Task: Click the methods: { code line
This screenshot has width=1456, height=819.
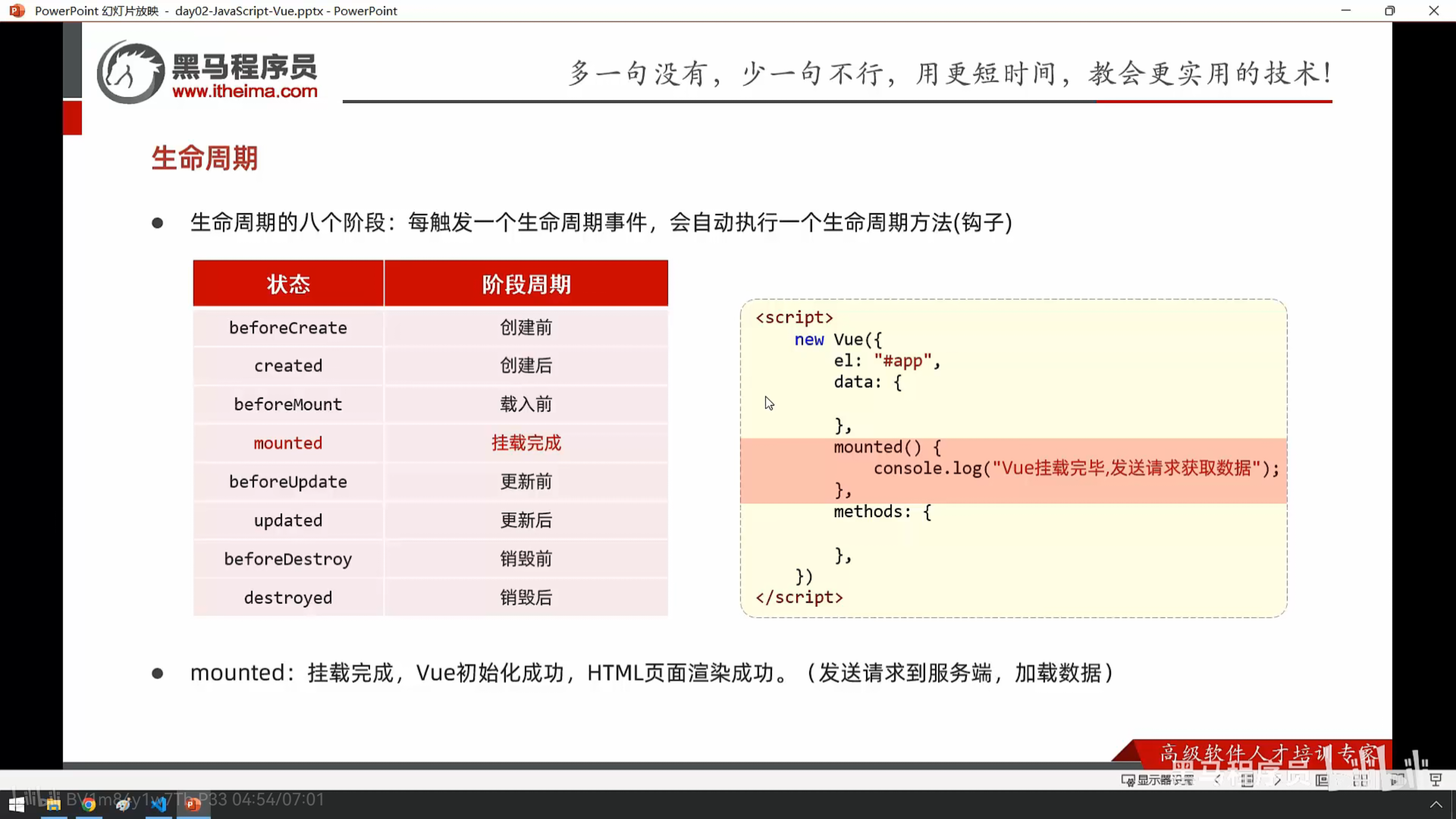Action: (883, 512)
